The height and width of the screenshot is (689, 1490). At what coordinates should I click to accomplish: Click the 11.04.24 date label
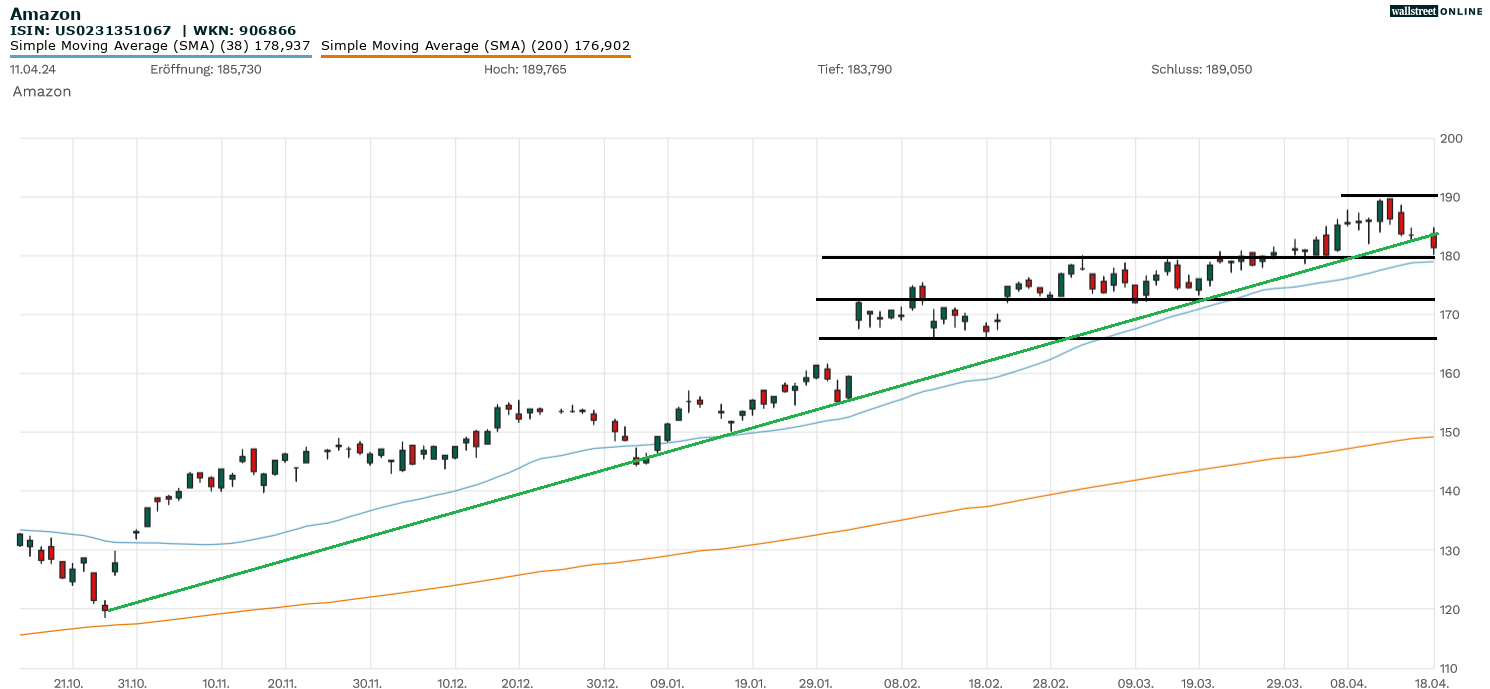click(x=32, y=70)
